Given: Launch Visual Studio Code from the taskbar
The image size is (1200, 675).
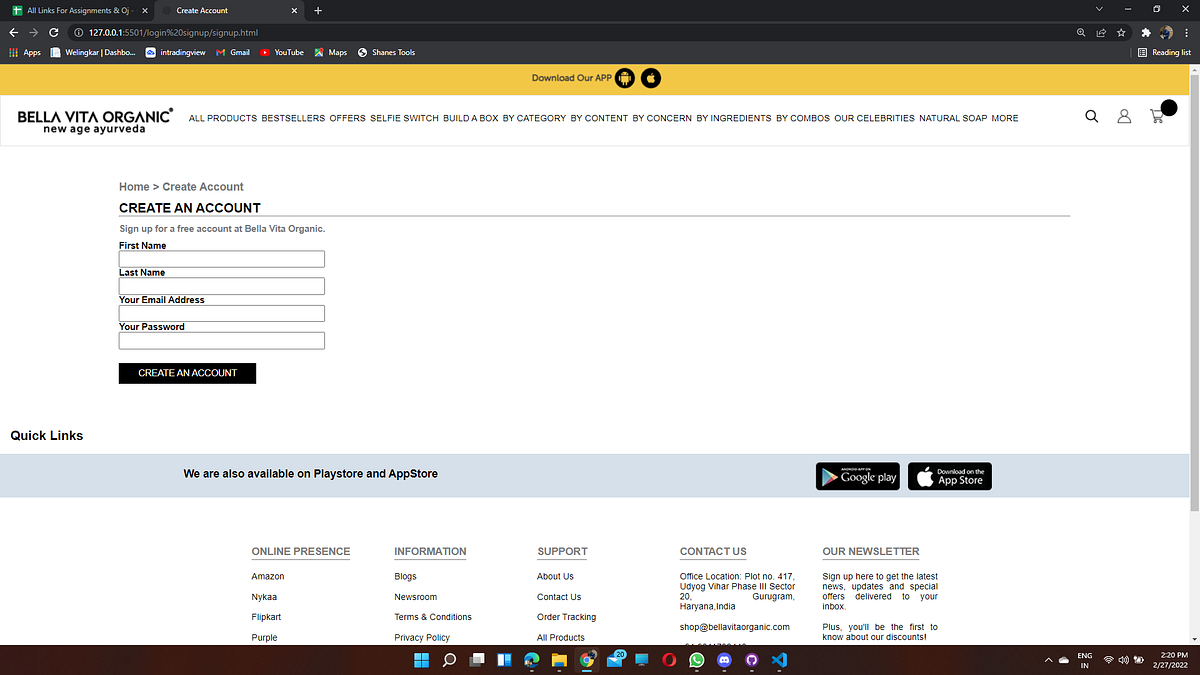Looking at the screenshot, I should 779,659.
